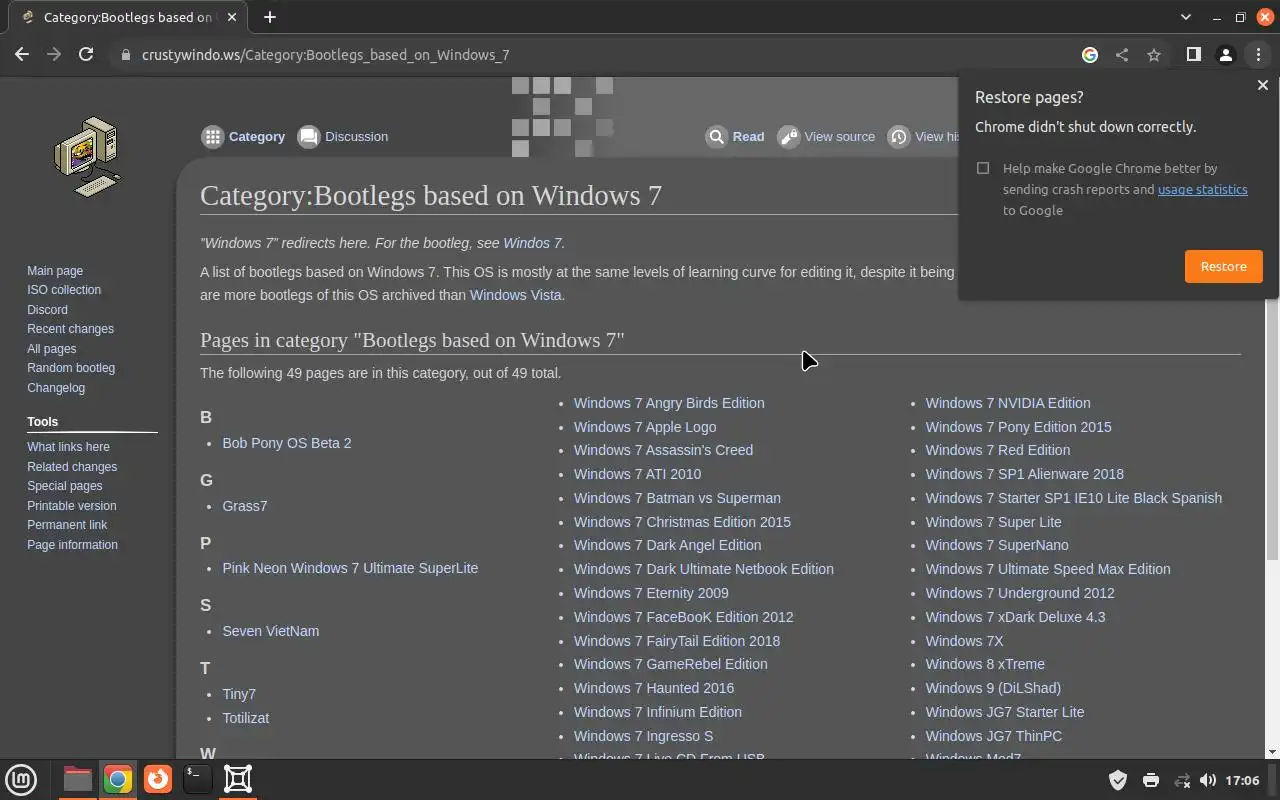1280x800 pixels.
Task: Open the Grass7 page
Action: point(245,506)
